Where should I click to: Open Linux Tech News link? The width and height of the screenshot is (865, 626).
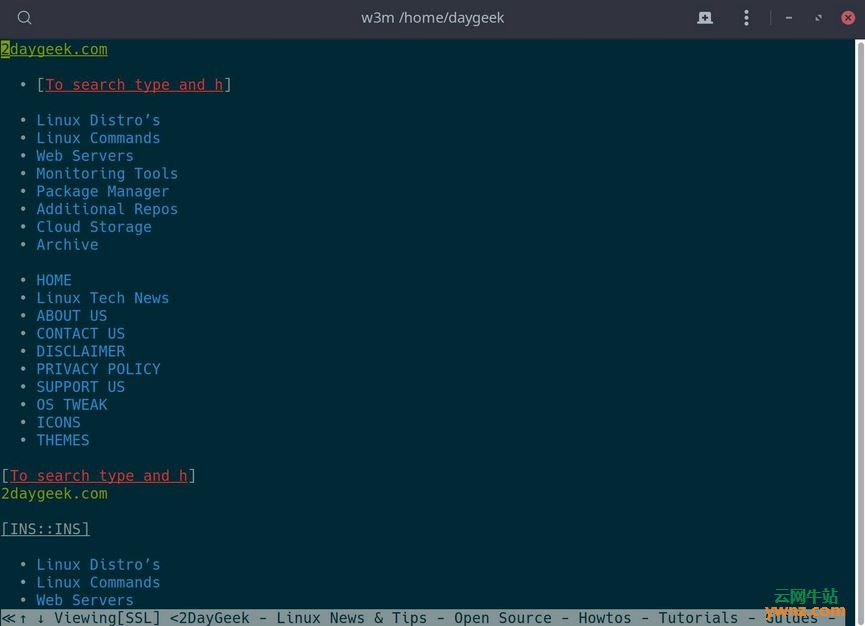coord(103,298)
